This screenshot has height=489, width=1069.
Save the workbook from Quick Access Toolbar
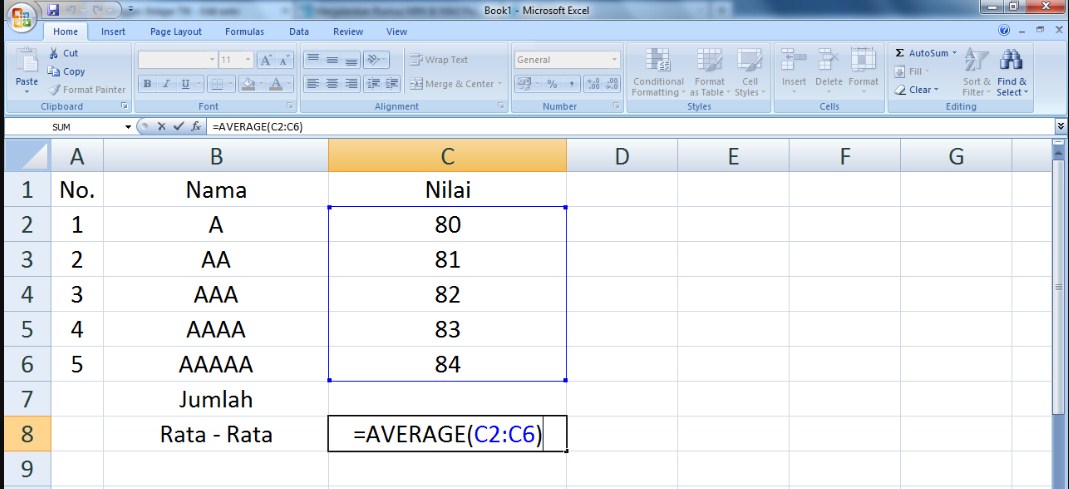tap(53, 10)
